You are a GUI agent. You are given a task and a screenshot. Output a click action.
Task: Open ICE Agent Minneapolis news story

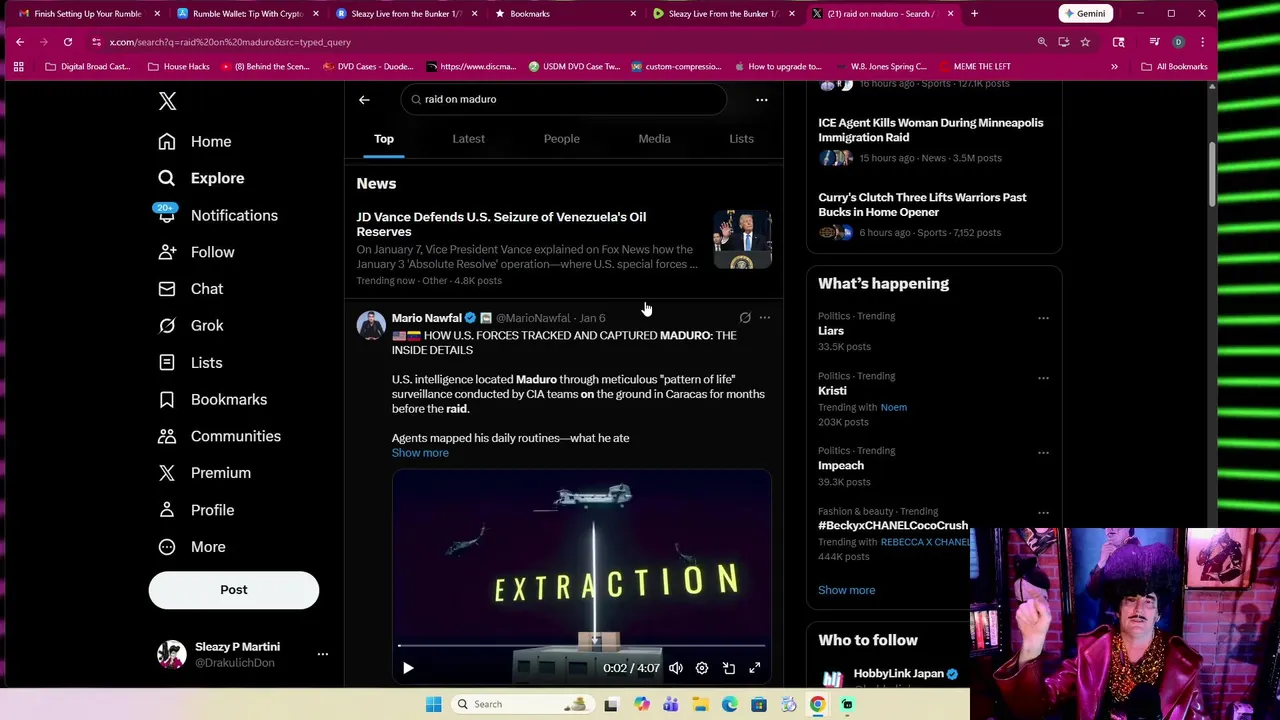[x=930, y=130]
